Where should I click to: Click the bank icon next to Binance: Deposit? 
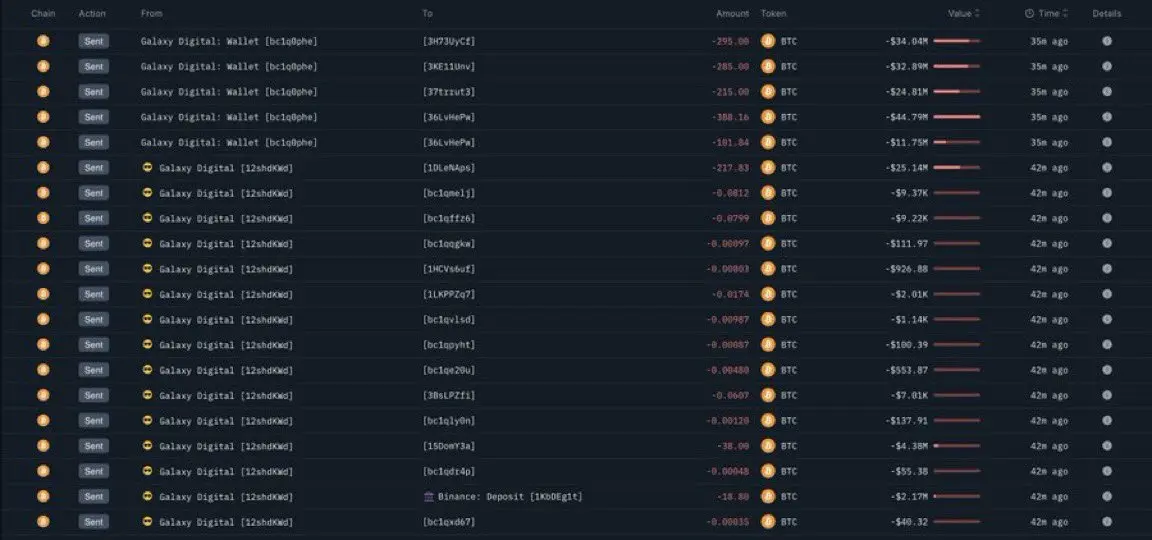point(428,497)
